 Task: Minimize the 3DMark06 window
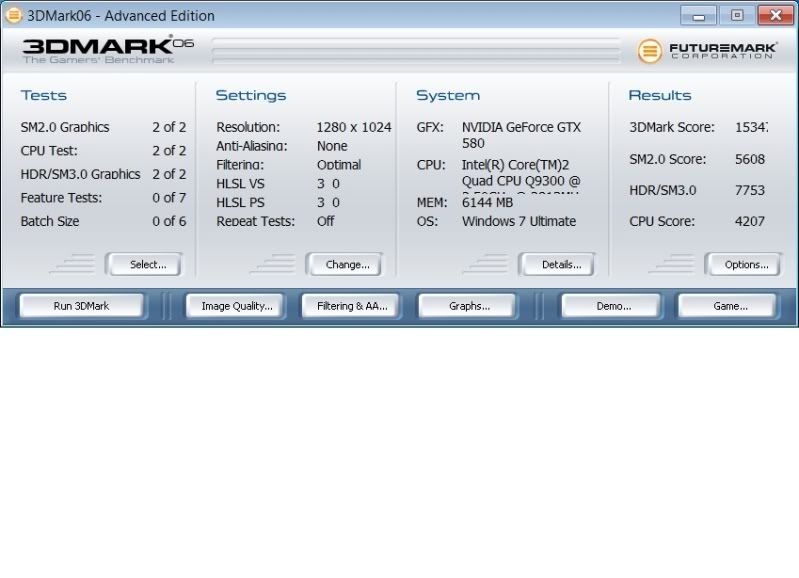pyautogui.click(x=698, y=16)
